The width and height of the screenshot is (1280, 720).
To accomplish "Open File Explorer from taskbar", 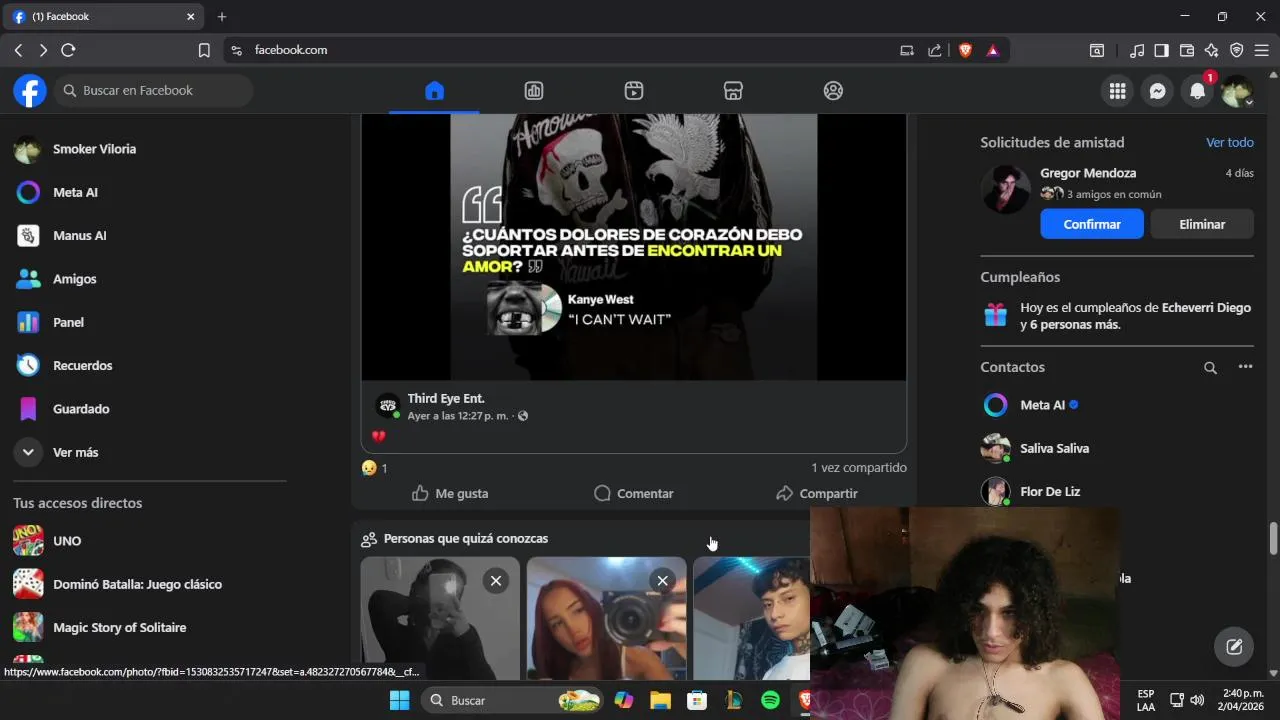I will click(660, 700).
